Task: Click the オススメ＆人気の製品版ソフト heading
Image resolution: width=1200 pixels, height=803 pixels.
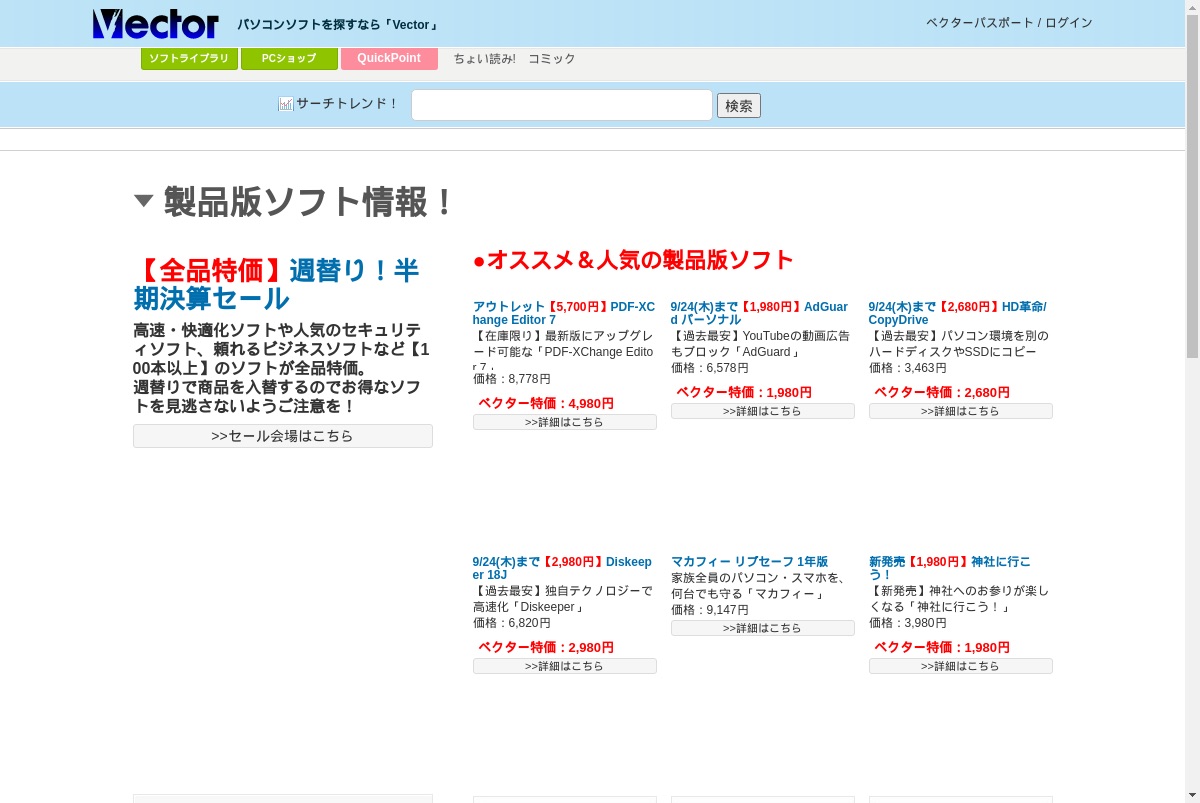Action: click(x=633, y=260)
